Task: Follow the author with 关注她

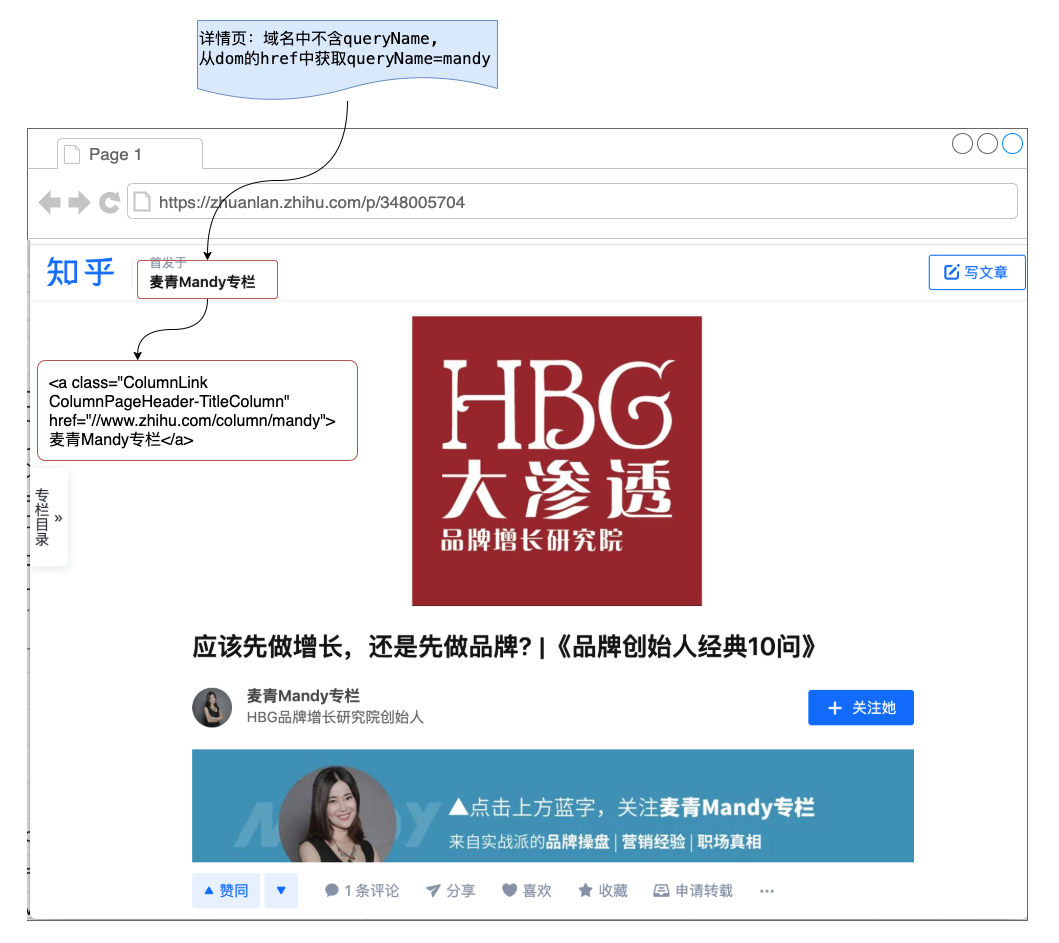Action: (860, 708)
